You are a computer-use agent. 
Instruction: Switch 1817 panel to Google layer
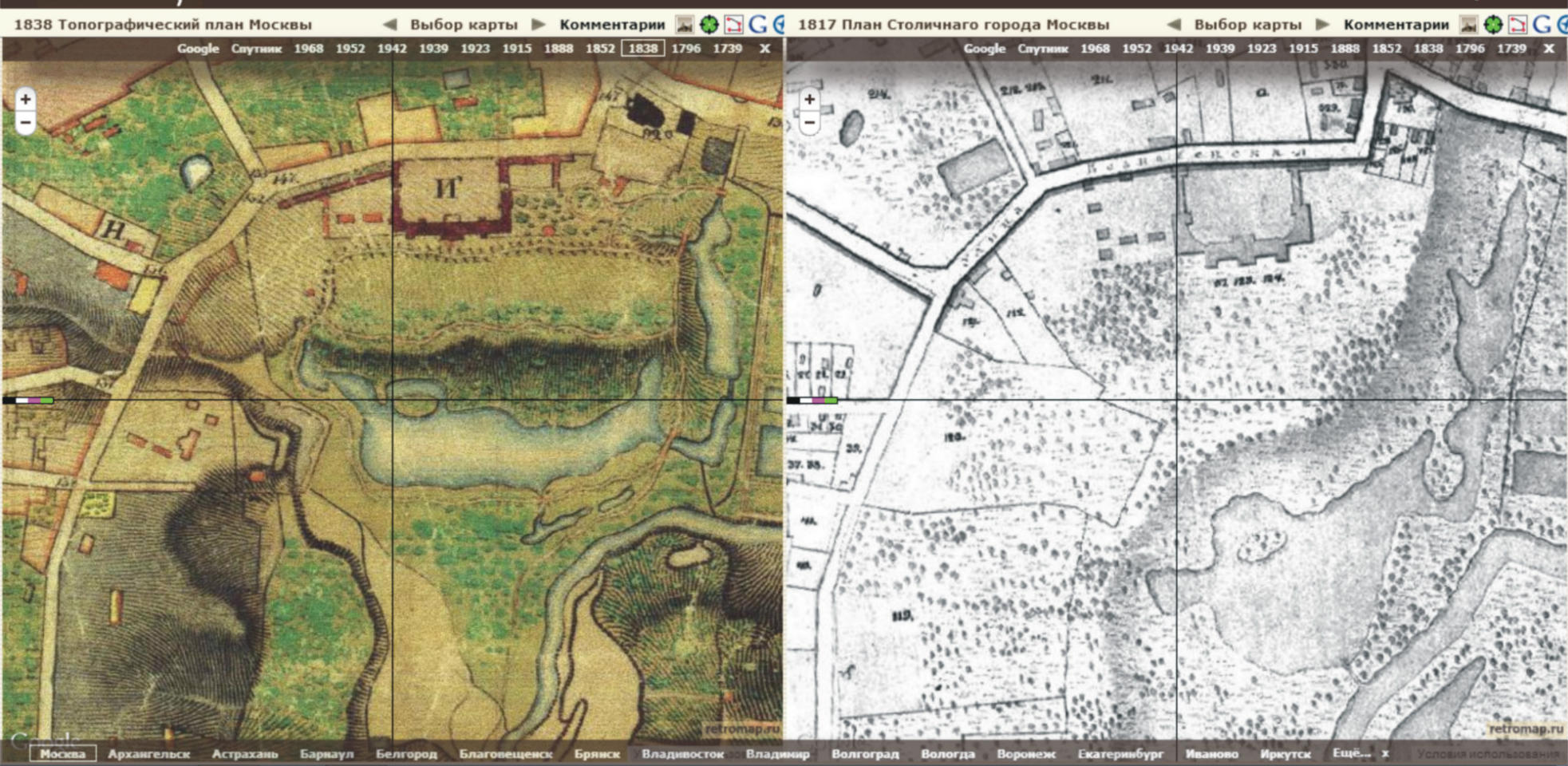point(985,49)
